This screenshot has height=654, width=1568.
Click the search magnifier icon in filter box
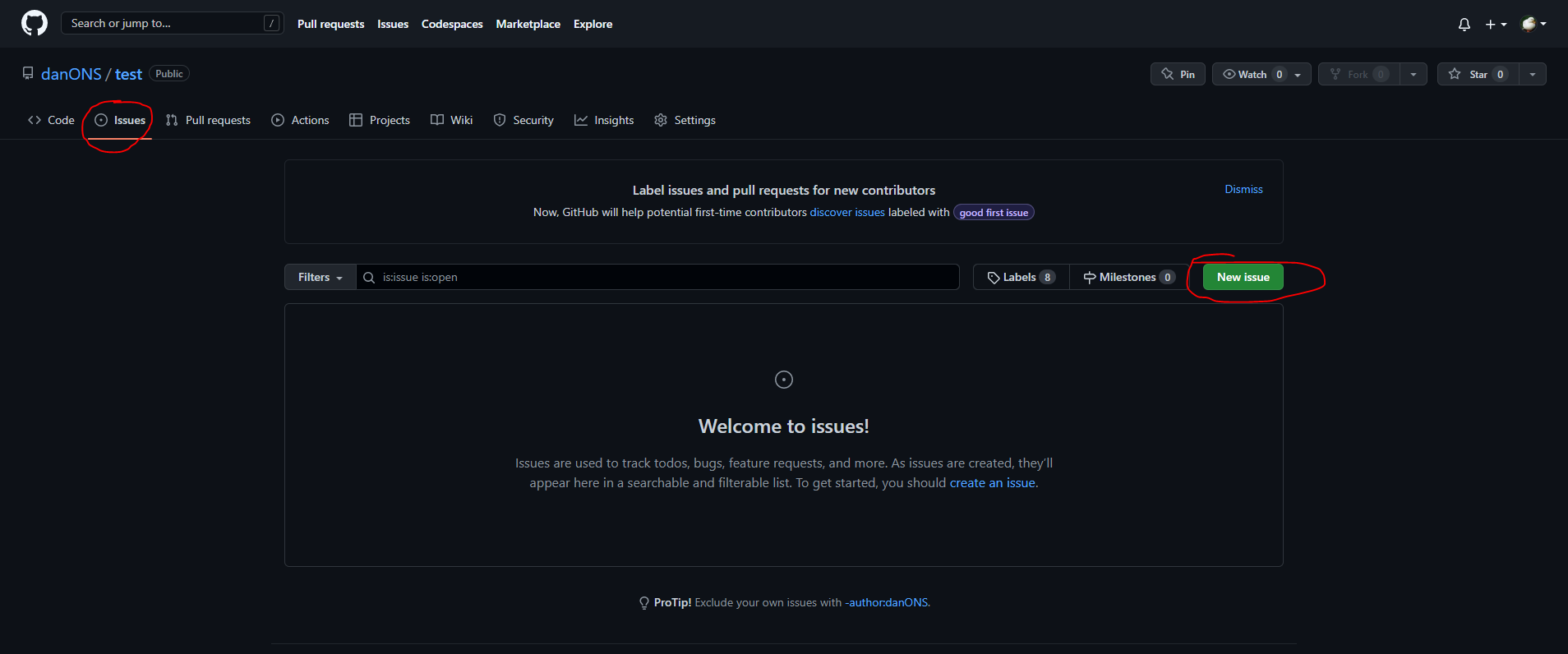pos(369,278)
